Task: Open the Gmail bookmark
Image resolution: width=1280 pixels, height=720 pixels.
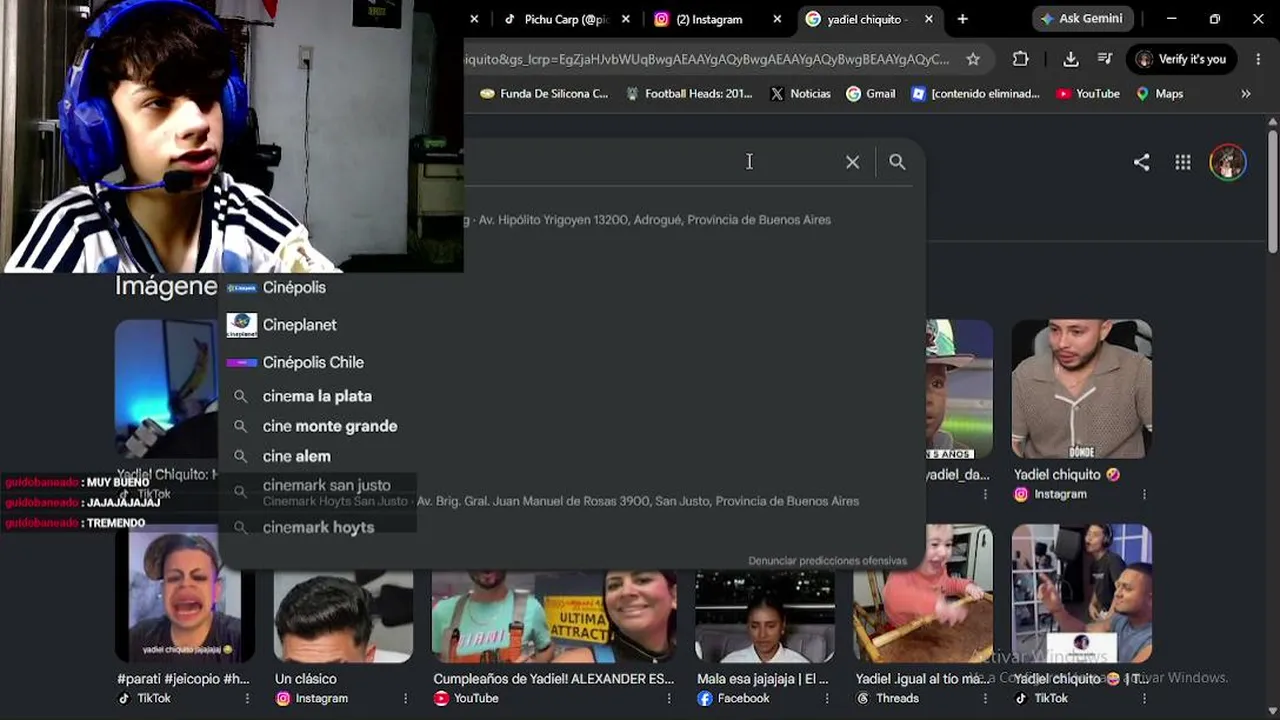Action: (x=871, y=94)
